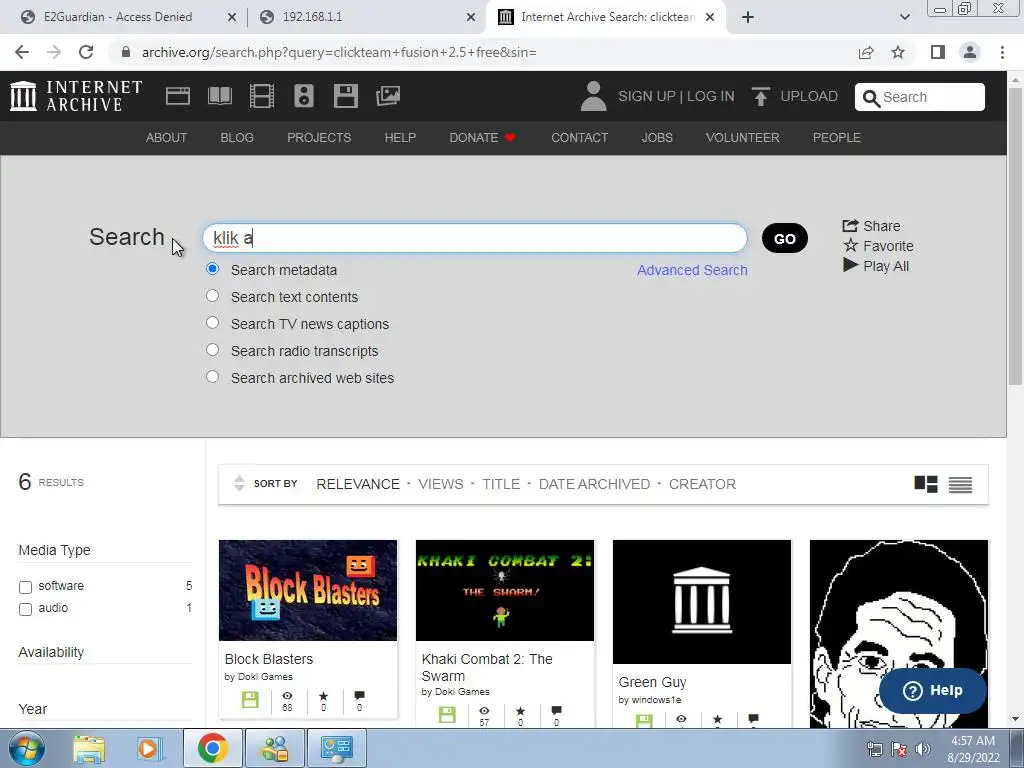Viewport: 1024px width, 768px height.
Task: Check the software media type filter
Action: 25,587
